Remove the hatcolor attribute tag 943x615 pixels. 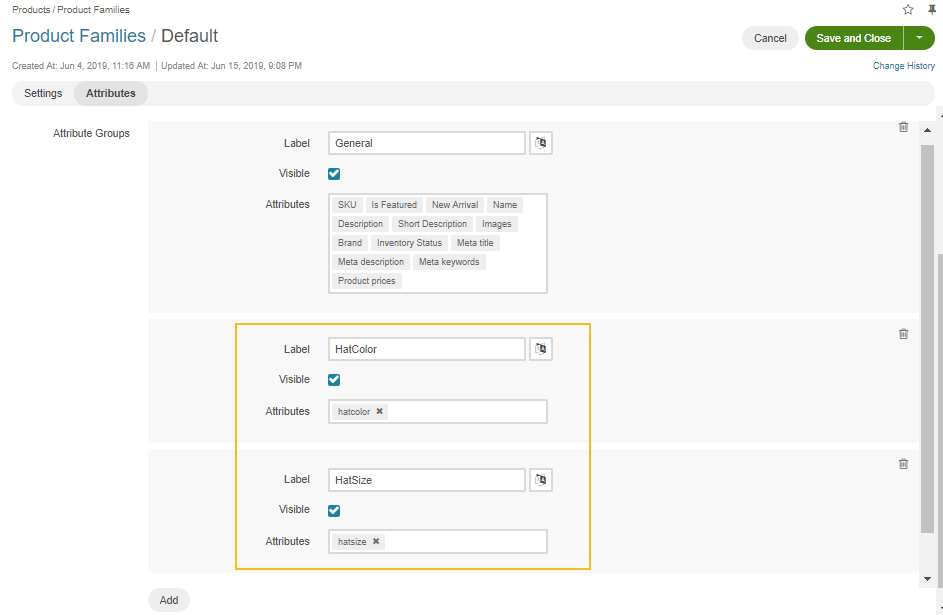pyautogui.click(x=380, y=411)
